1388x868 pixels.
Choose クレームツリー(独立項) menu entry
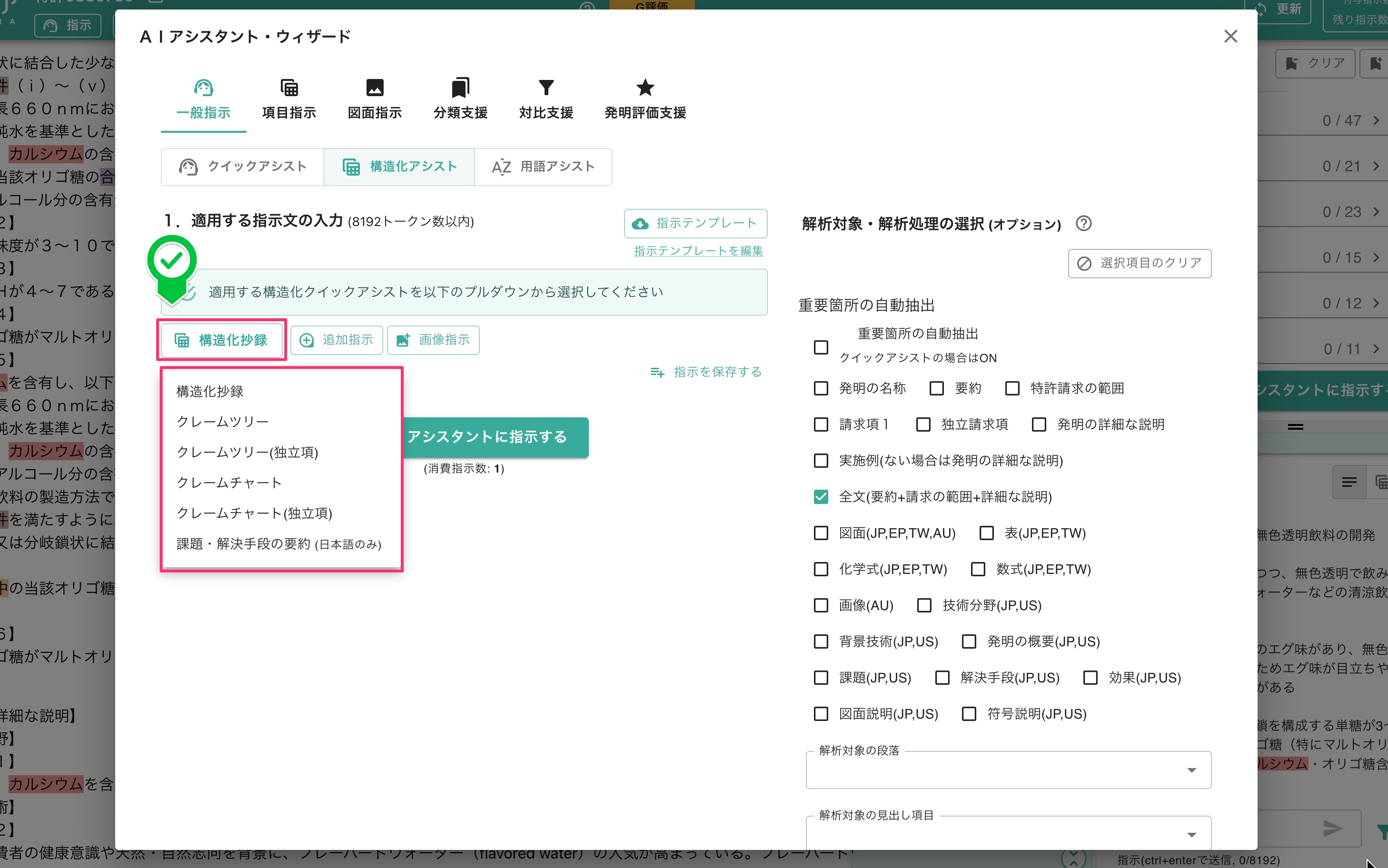281,453
